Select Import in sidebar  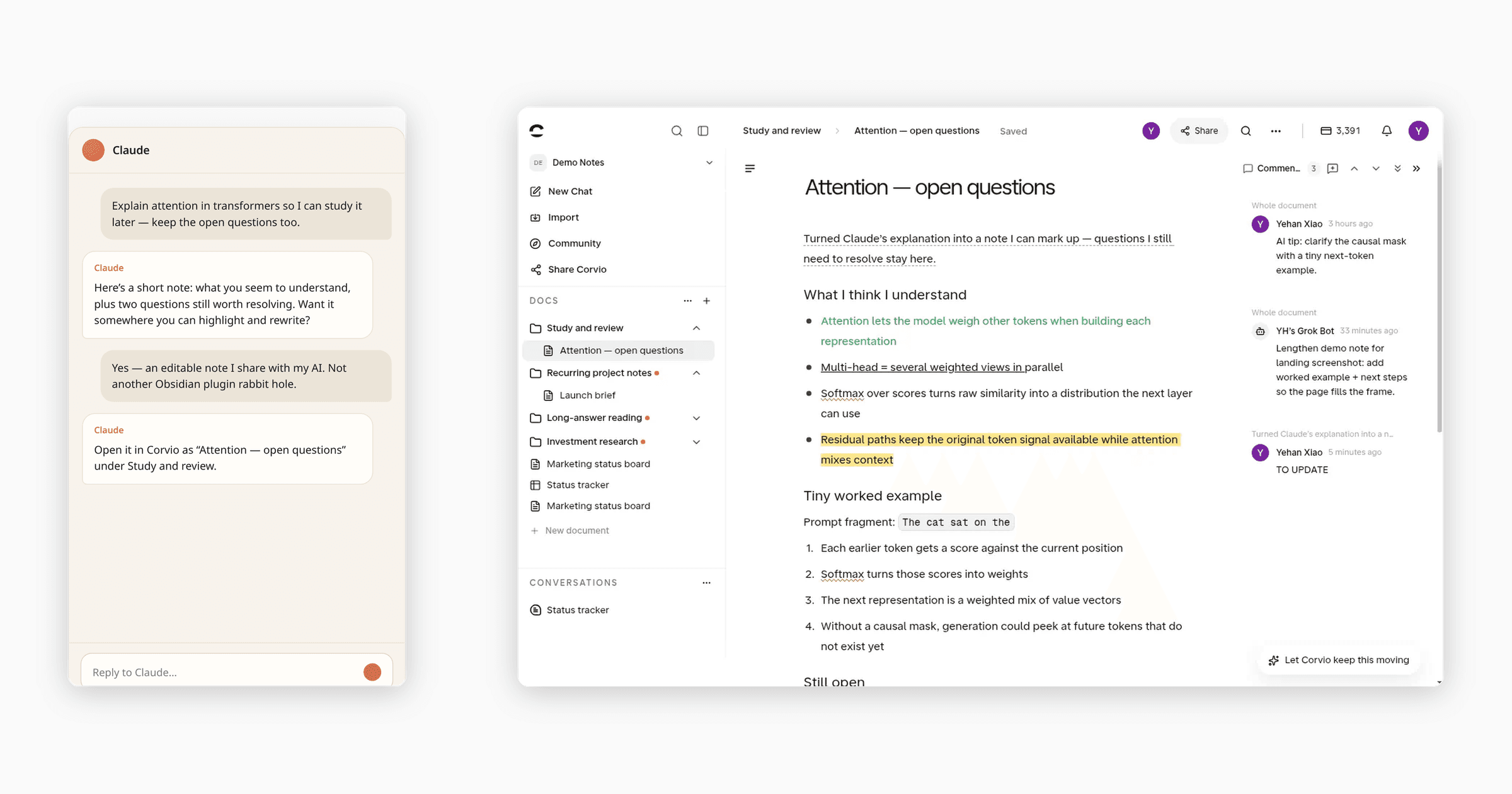click(x=554, y=217)
